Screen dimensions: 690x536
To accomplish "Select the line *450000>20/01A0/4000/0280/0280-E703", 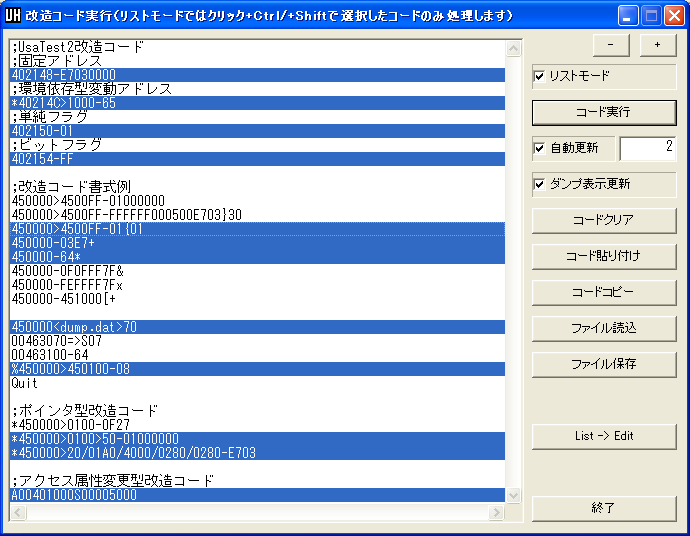I will tap(257, 453).
